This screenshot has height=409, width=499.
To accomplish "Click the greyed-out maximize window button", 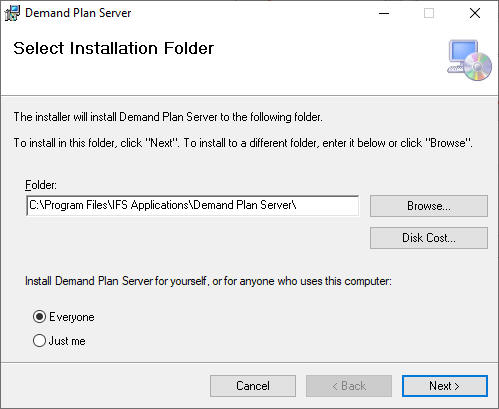I will pos(429,13).
